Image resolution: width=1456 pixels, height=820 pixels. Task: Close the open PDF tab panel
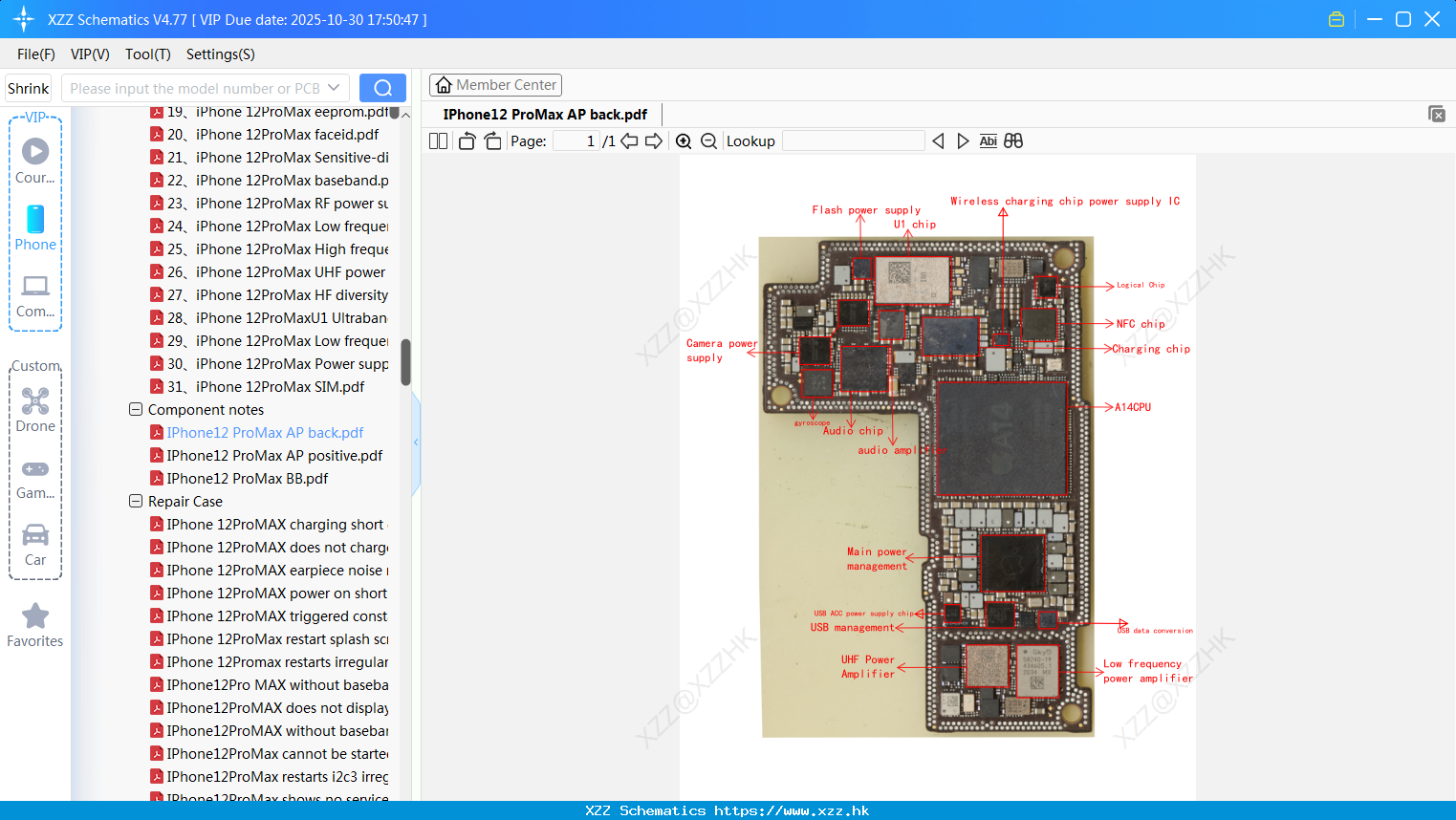click(1436, 114)
